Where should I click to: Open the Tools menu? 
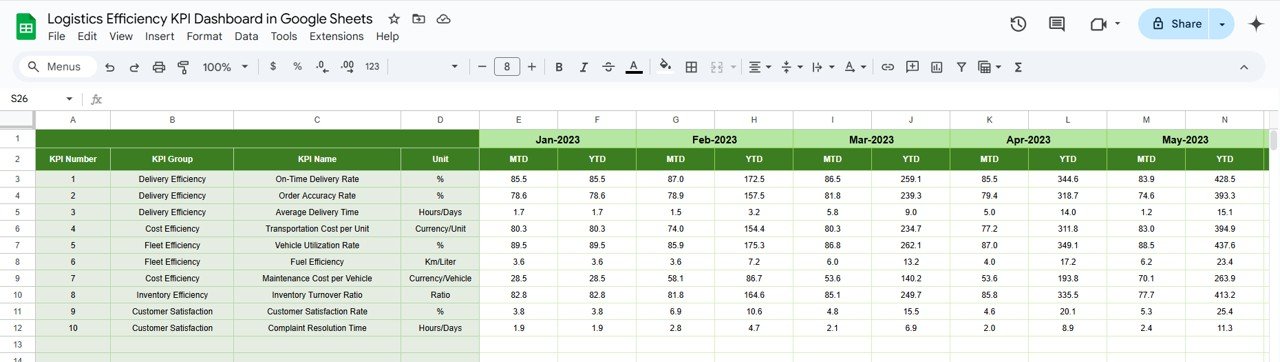point(284,36)
